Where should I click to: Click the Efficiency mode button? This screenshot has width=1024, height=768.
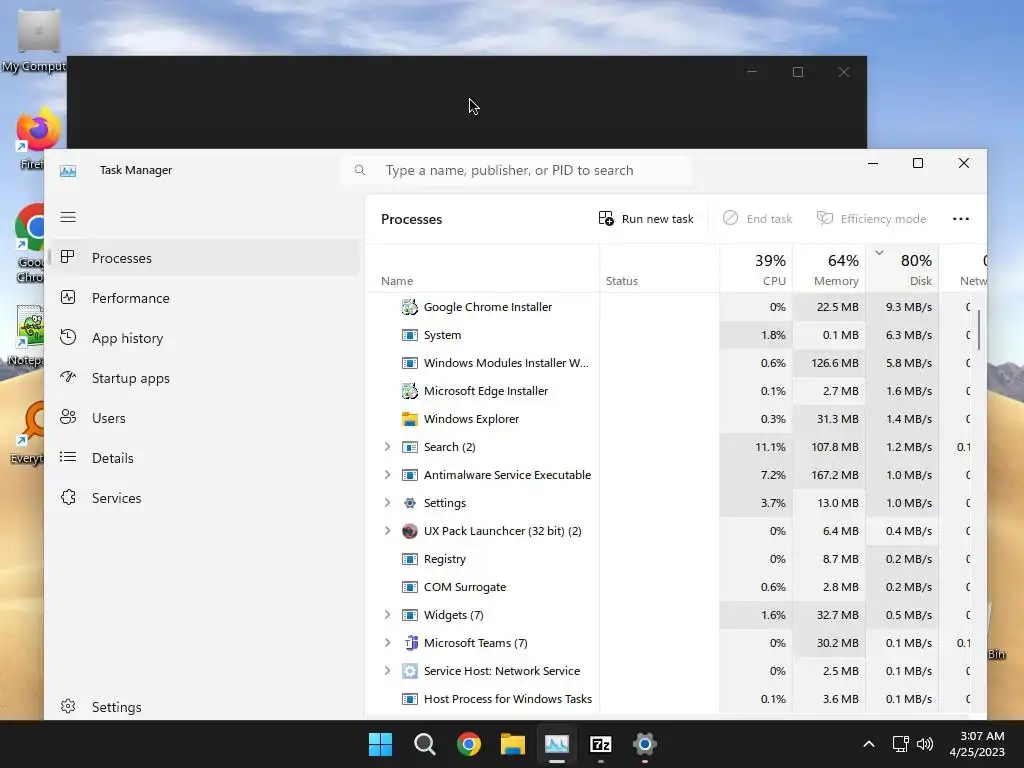[x=871, y=219]
